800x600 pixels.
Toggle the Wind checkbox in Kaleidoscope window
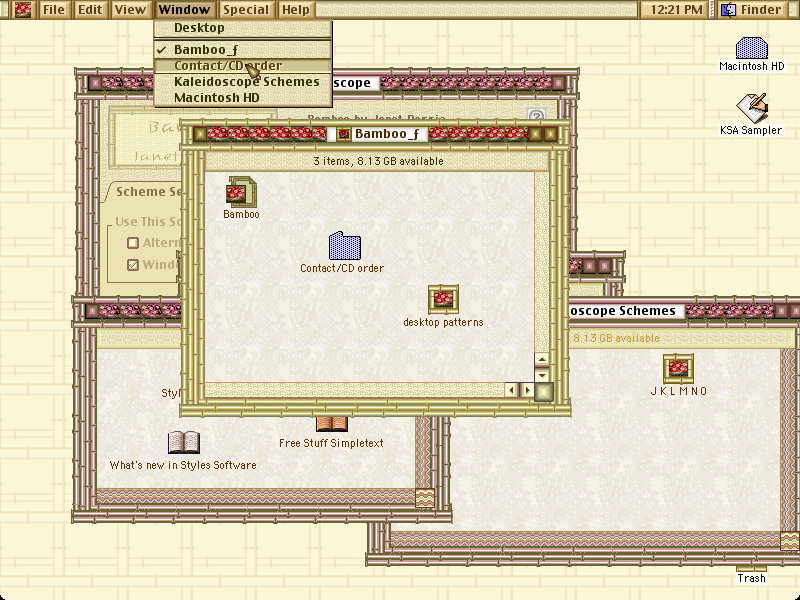tap(133, 265)
